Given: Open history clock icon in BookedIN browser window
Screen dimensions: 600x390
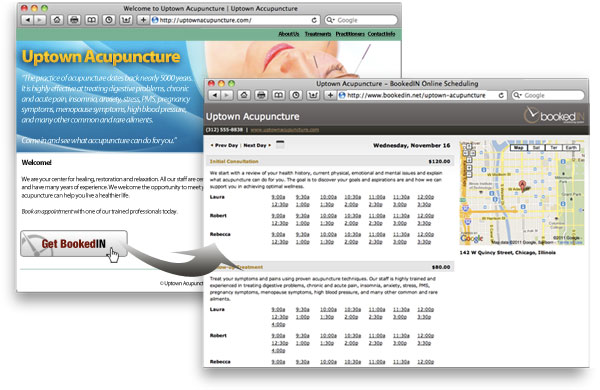Looking at the screenshot, I should point(296,95).
